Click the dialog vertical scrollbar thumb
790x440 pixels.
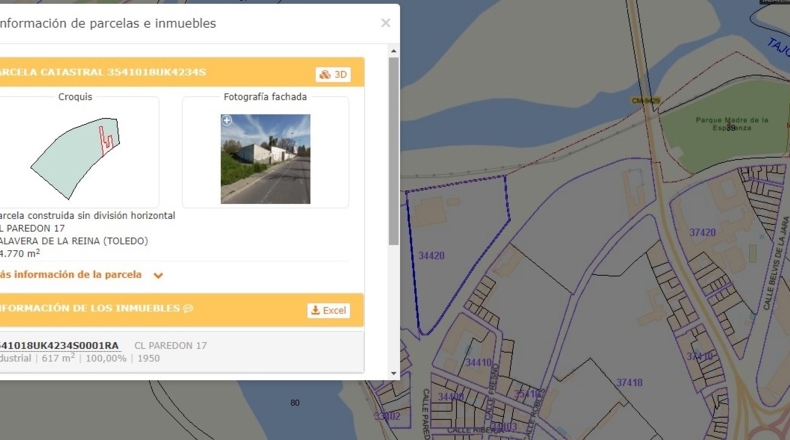(393, 151)
